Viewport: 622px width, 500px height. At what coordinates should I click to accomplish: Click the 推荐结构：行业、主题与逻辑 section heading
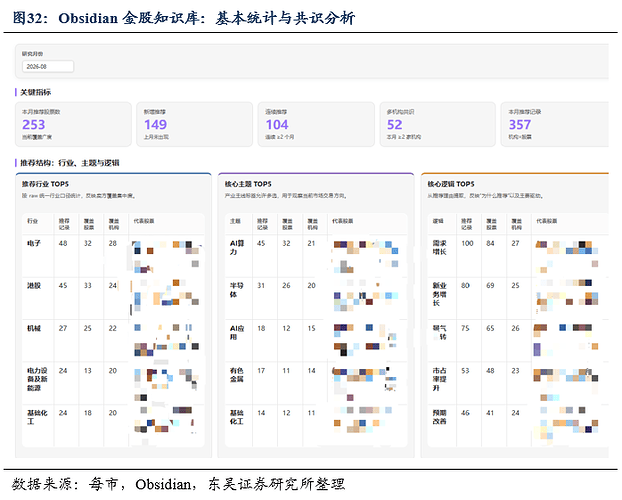tap(70, 163)
